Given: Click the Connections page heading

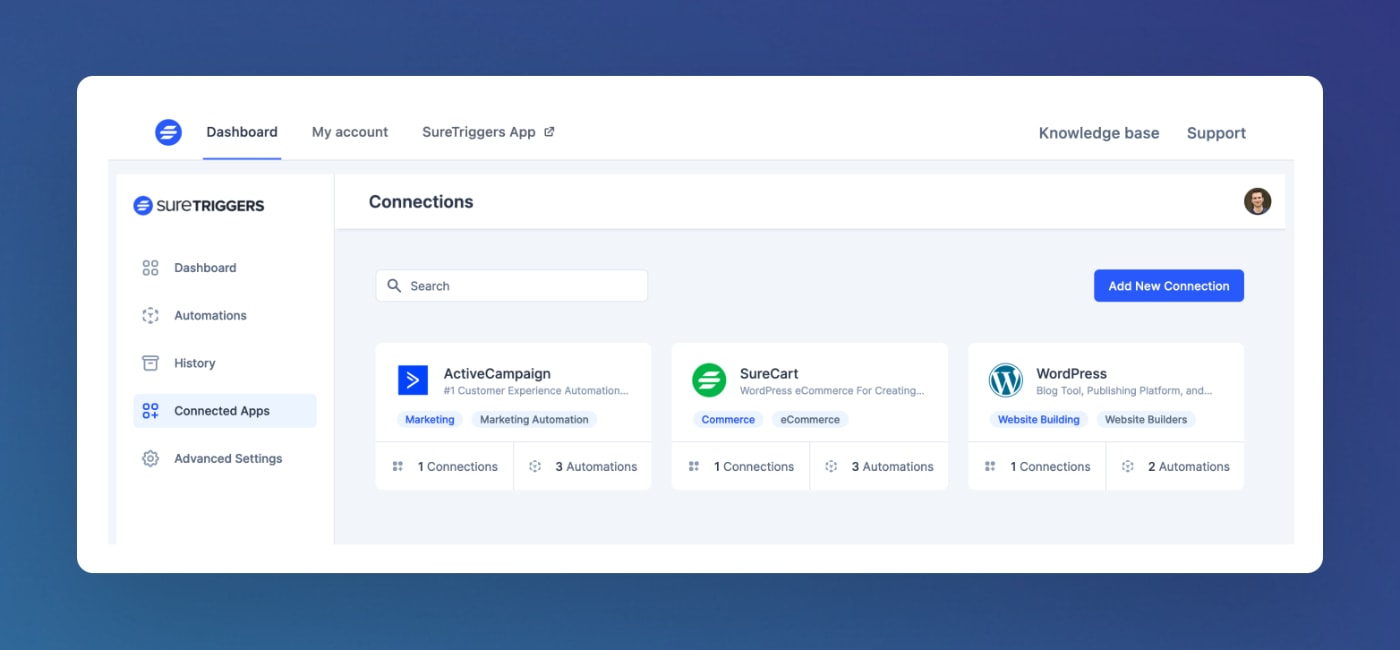Looking at the screenshot, I should tap(421, 202).
